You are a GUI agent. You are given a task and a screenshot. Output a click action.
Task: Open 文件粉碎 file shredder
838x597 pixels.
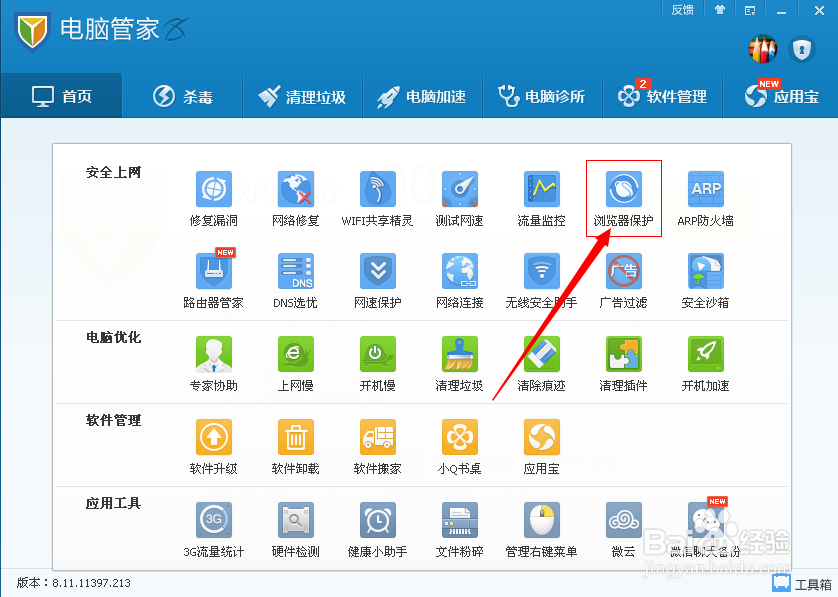(x=460, y=520)
